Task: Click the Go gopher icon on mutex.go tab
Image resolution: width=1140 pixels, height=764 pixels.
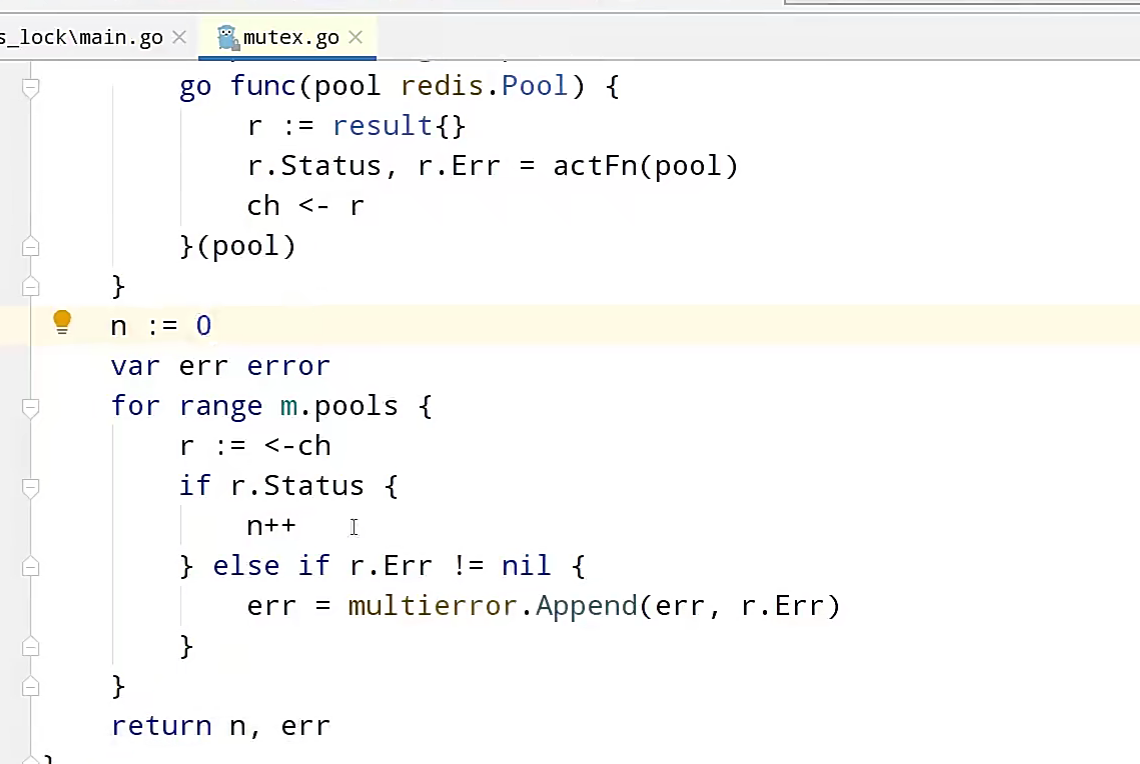Action: tap(227, 38)
